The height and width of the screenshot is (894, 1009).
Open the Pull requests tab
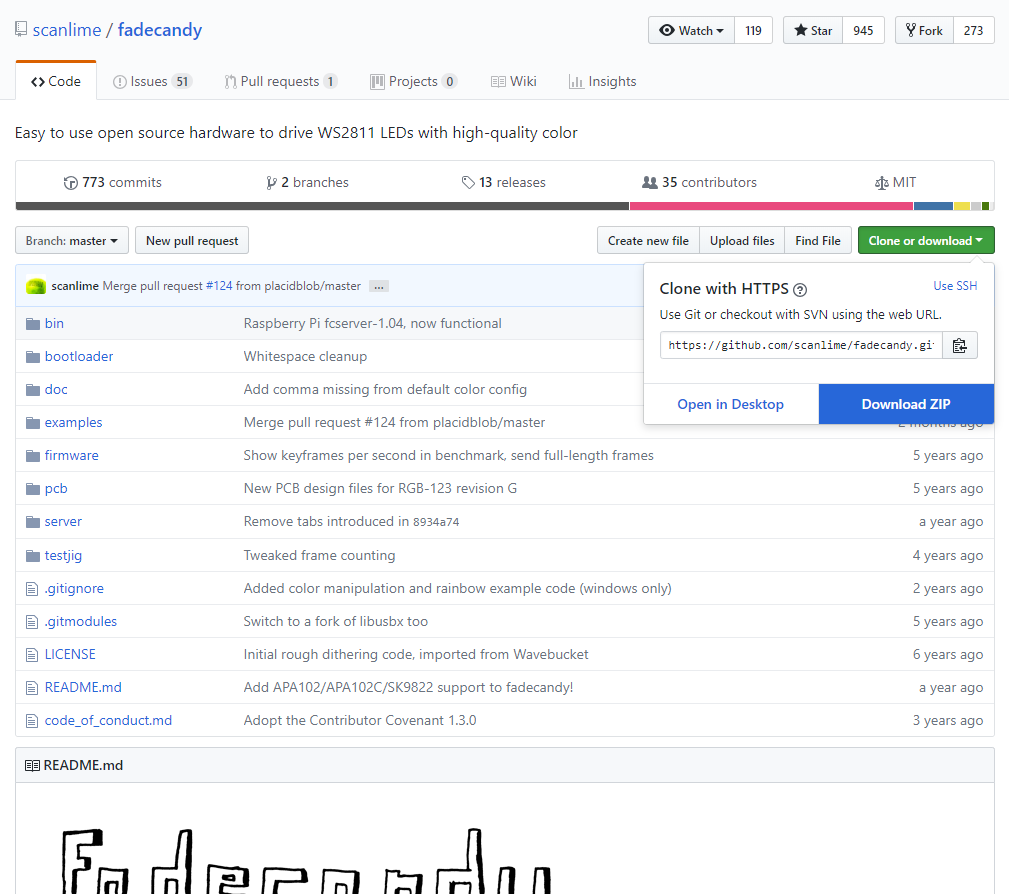(281, 82)
